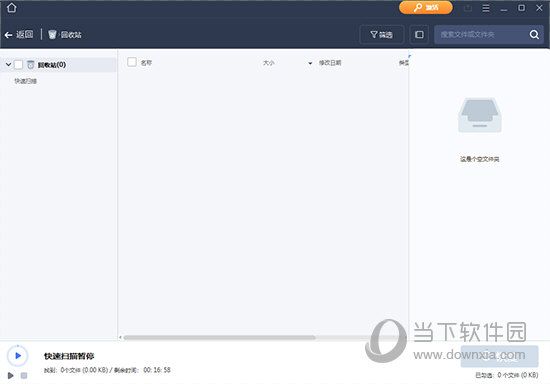Viewport: 550px width, 384px height.
Task: Click the orange activate key button
Action: [425, 7]
